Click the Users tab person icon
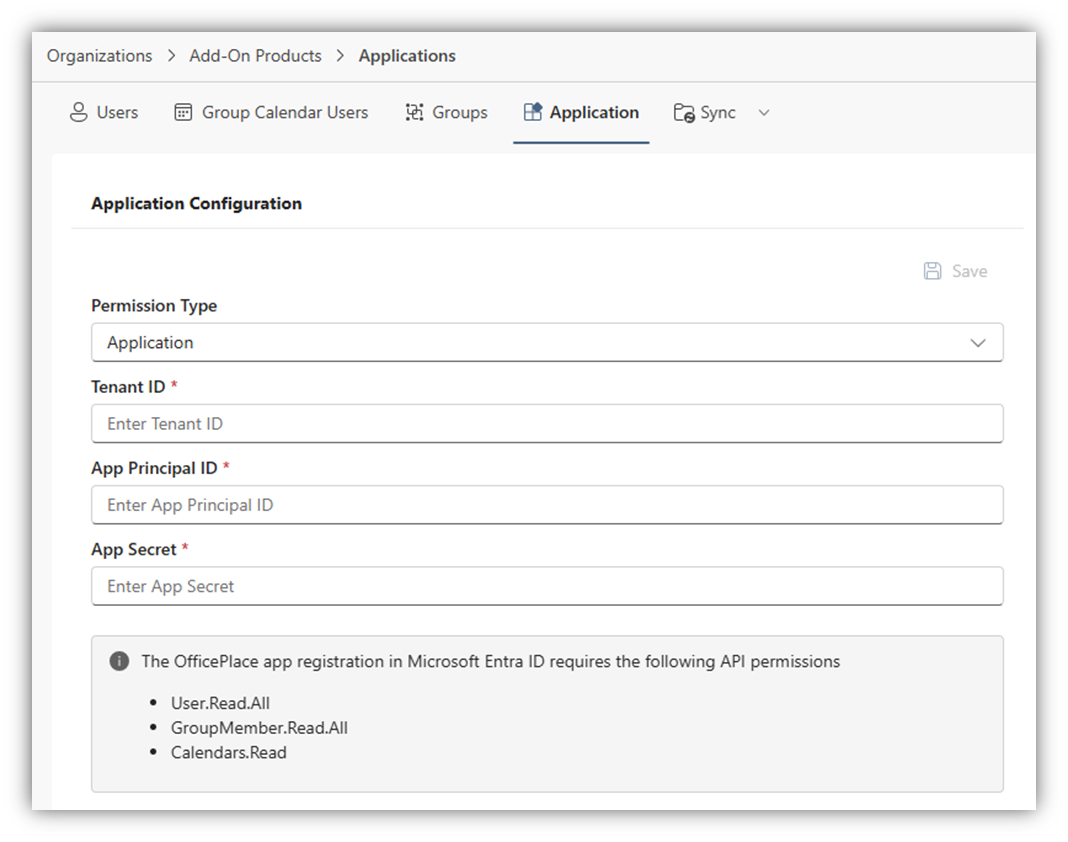Image resolution: width=1068 pixels, height=842 pixels. tap(78, 113)
